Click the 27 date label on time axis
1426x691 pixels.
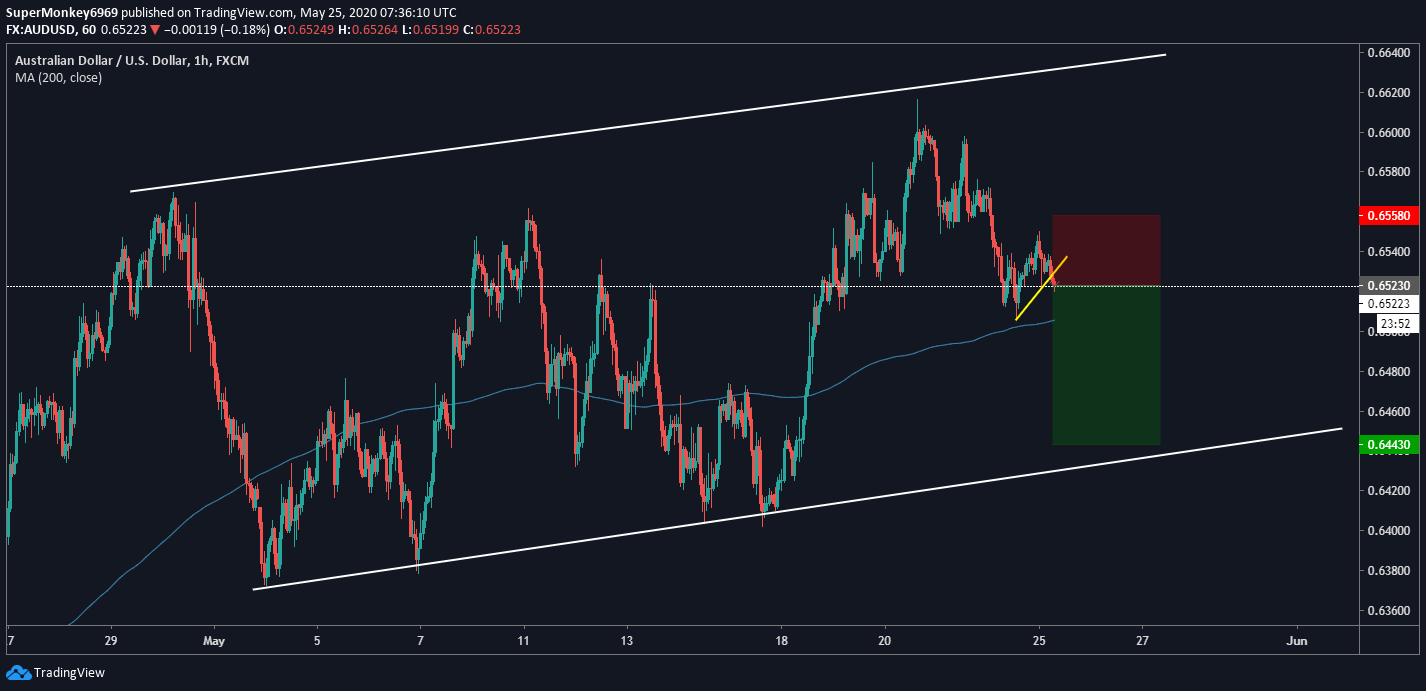[x=1142, y=640]
